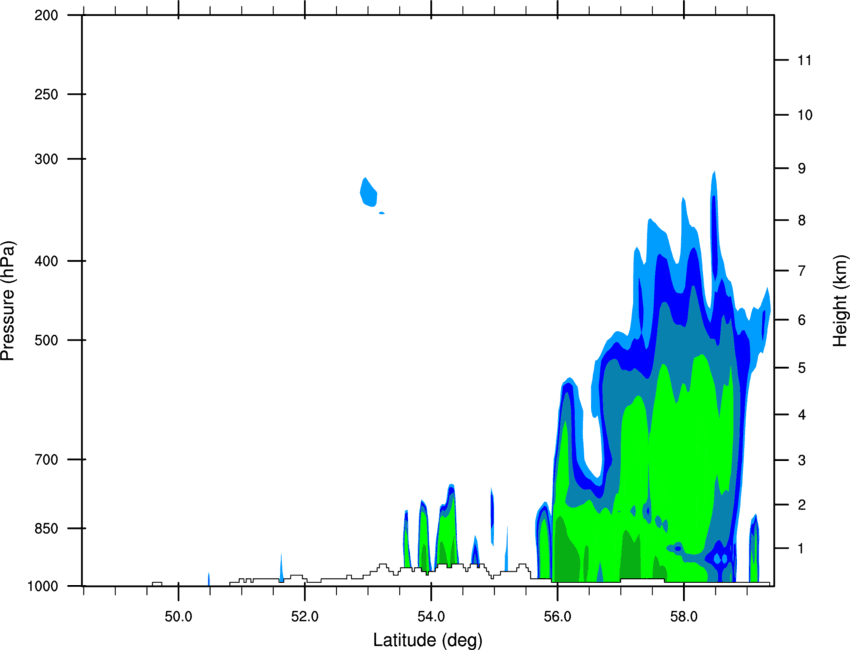Select the 1000 pressure tick label
This screenshot has height=650, width=850.
pyautogui.click(x=42, y=586)
